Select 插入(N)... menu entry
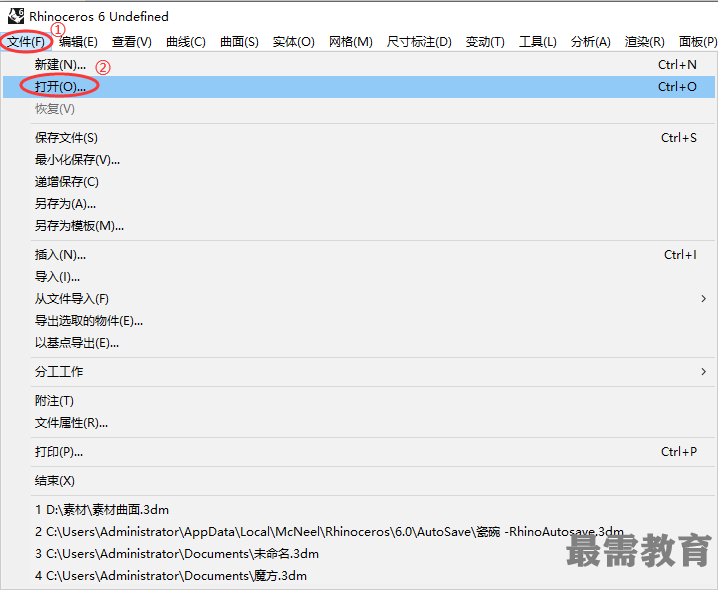Viewport: 718px width, 590px height. pos(359,255)
